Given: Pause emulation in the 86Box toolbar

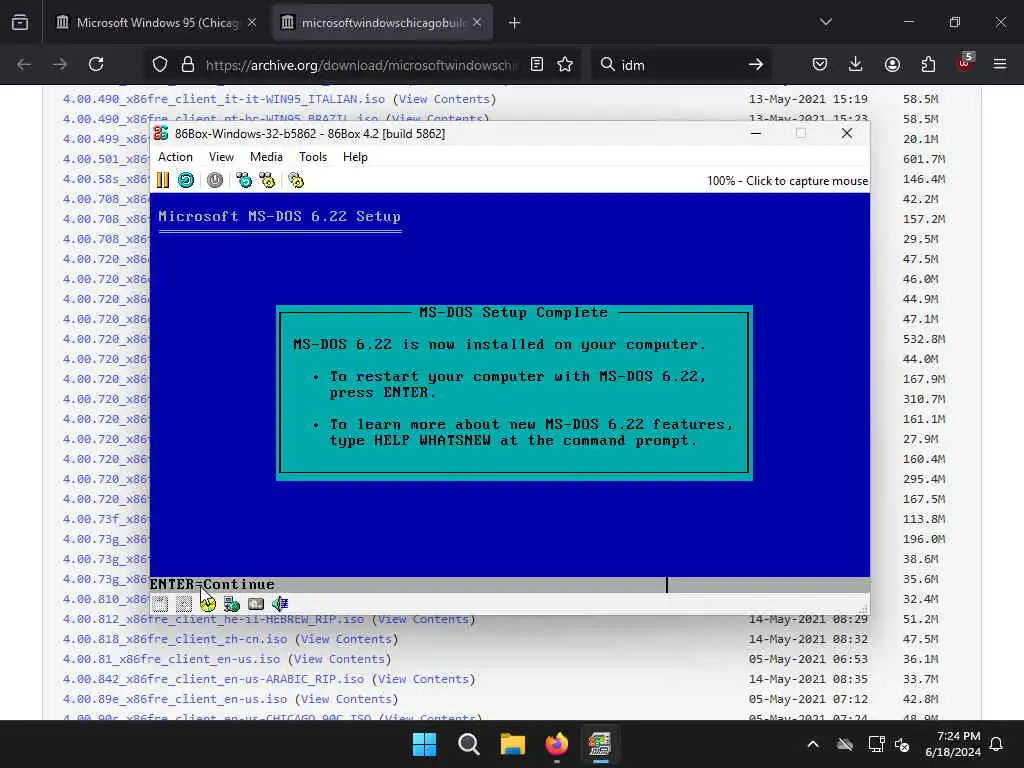Looking at the screenshot, I should [x=163, y=180].
